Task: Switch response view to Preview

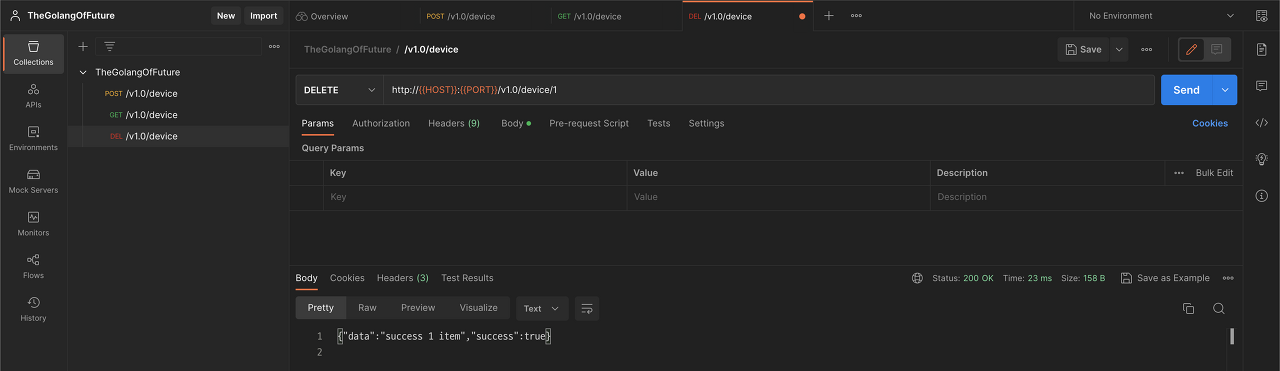Action: 418,308
